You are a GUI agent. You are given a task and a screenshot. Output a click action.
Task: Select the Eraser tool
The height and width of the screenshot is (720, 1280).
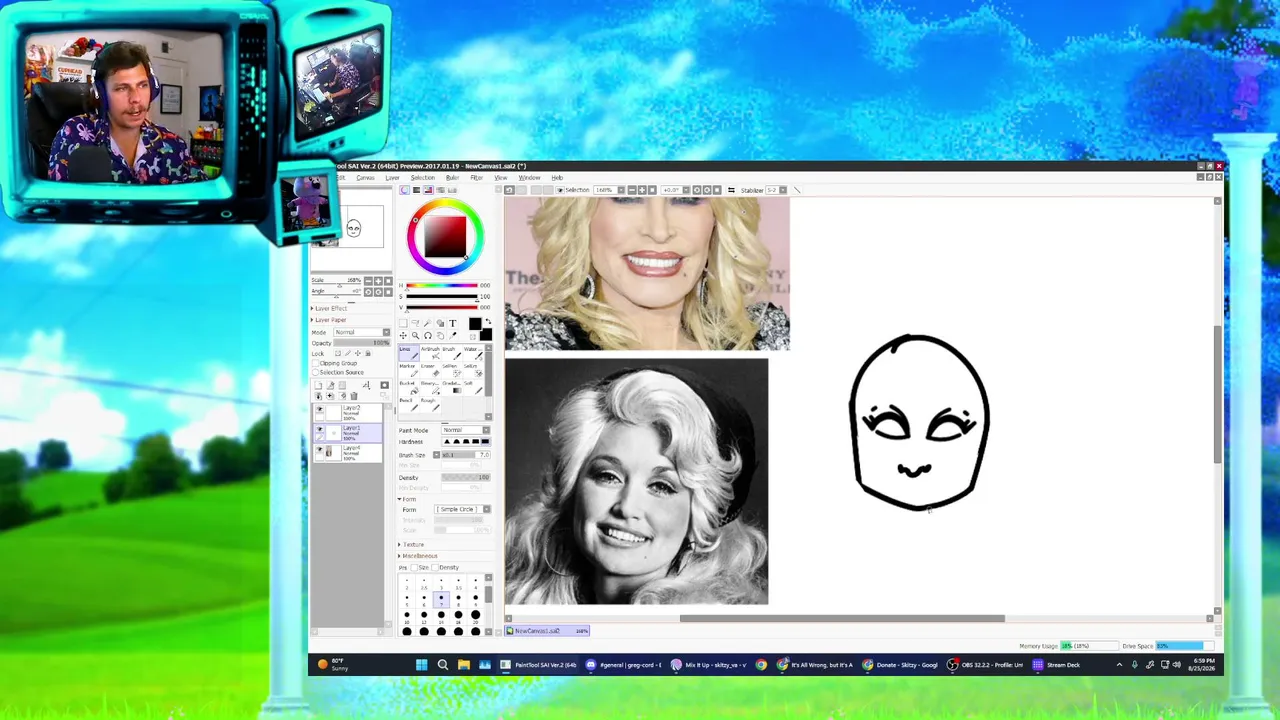click(x=428, y=369)
